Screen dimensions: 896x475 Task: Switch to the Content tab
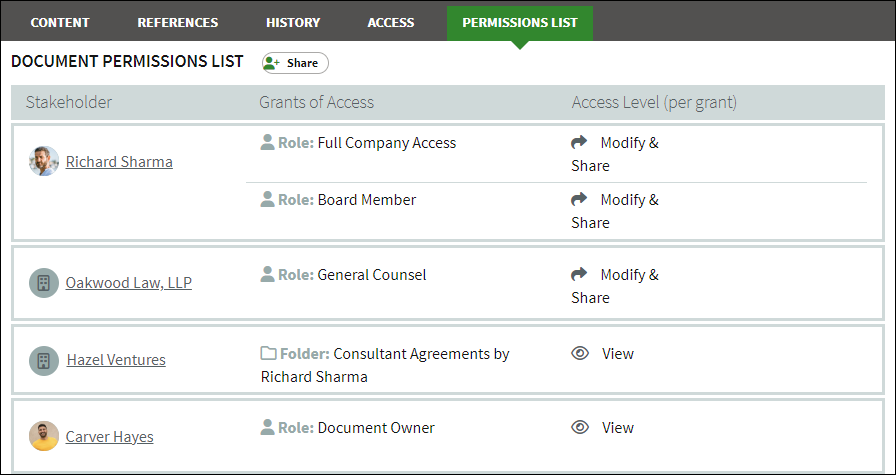(x=60, y=23)
